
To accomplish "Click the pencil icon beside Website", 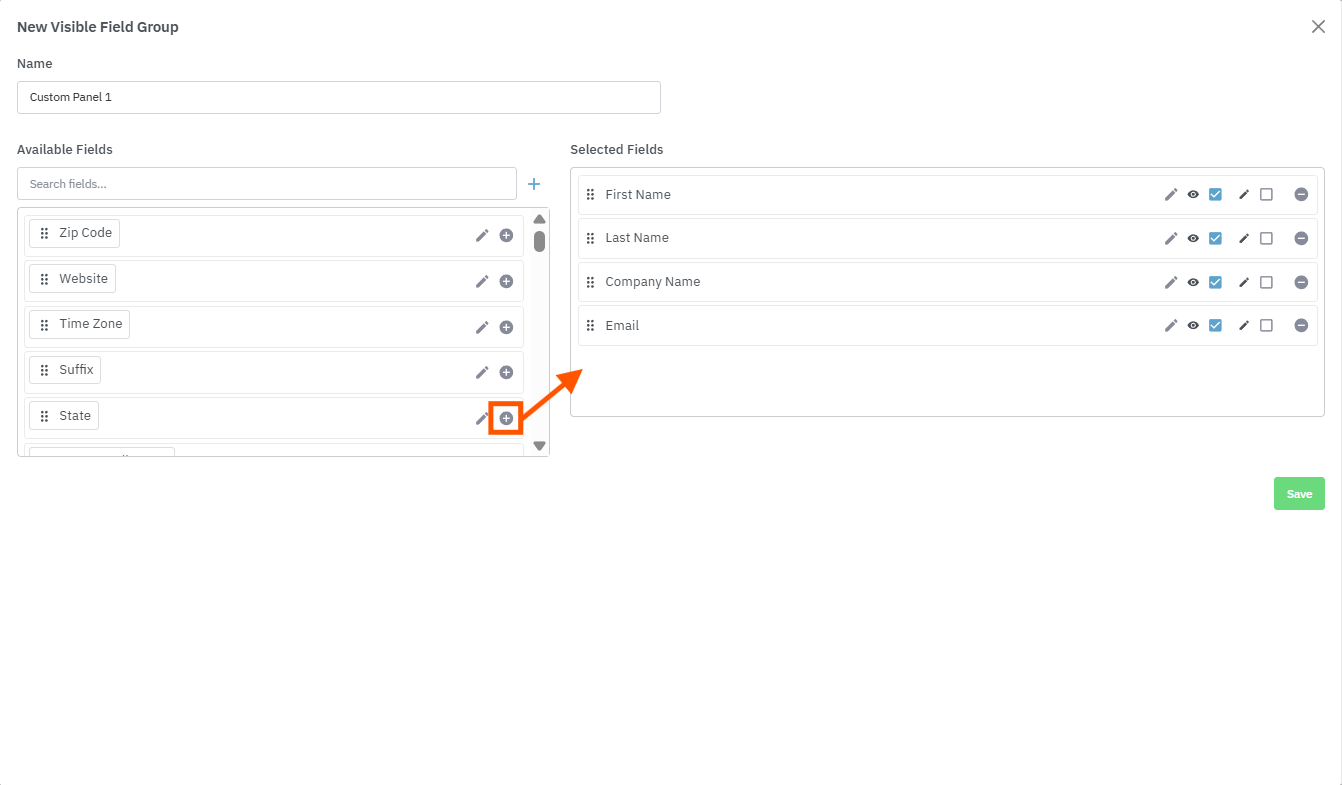I will (x=482, y=281).
